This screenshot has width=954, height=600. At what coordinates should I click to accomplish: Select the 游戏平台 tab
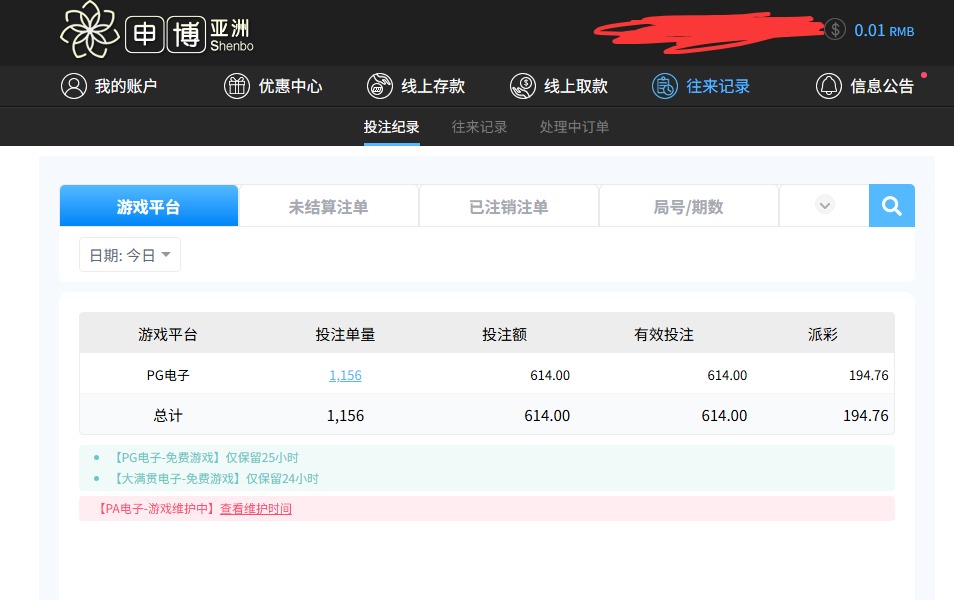(149, 207)
